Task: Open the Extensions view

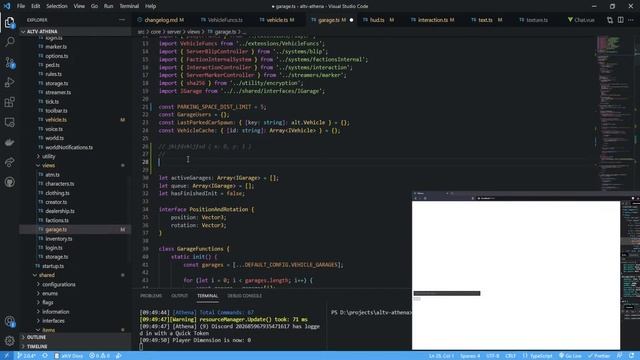Action: (x=10, y=102)
